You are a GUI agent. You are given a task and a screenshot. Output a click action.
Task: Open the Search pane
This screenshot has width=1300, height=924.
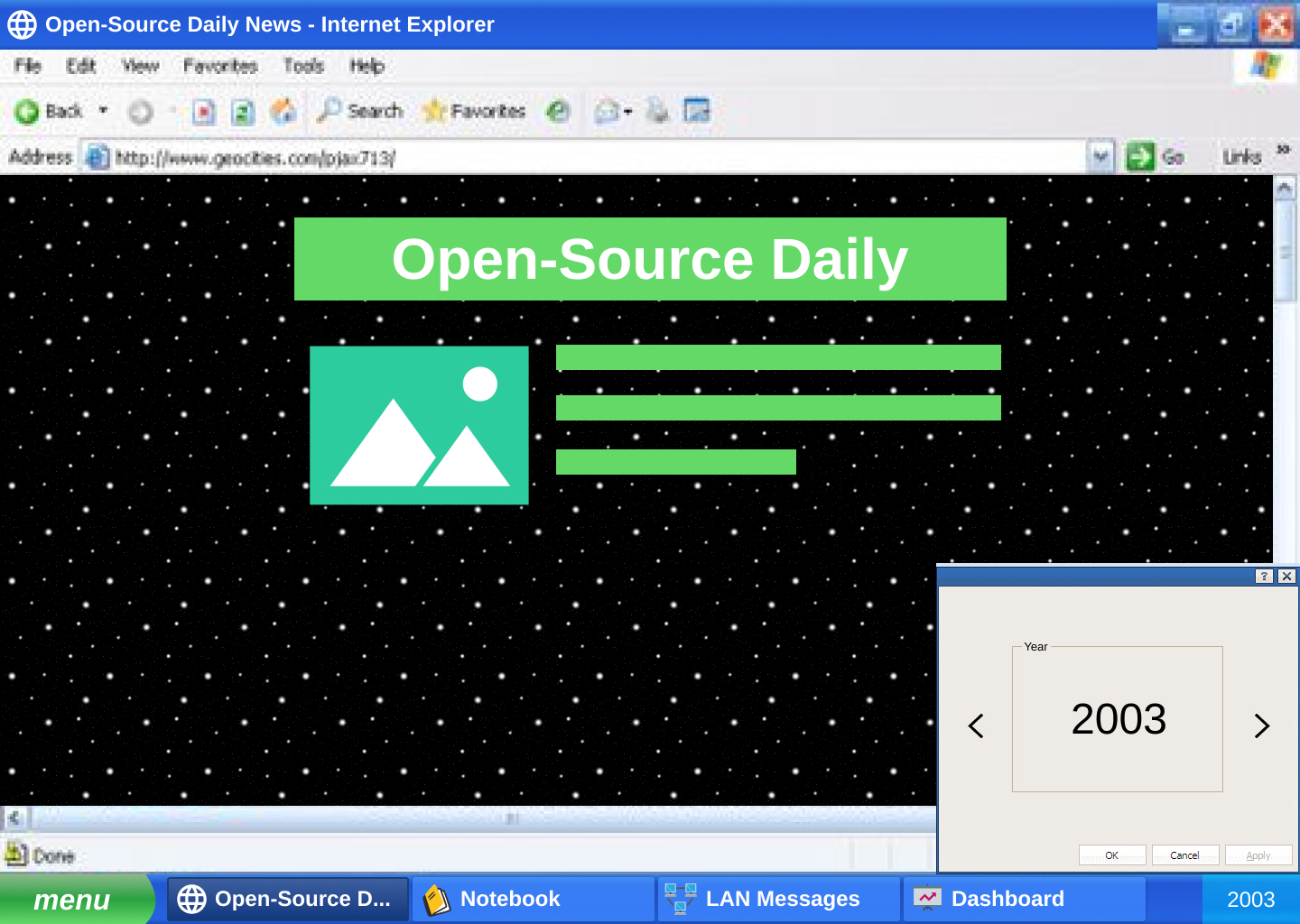[359, 111]
